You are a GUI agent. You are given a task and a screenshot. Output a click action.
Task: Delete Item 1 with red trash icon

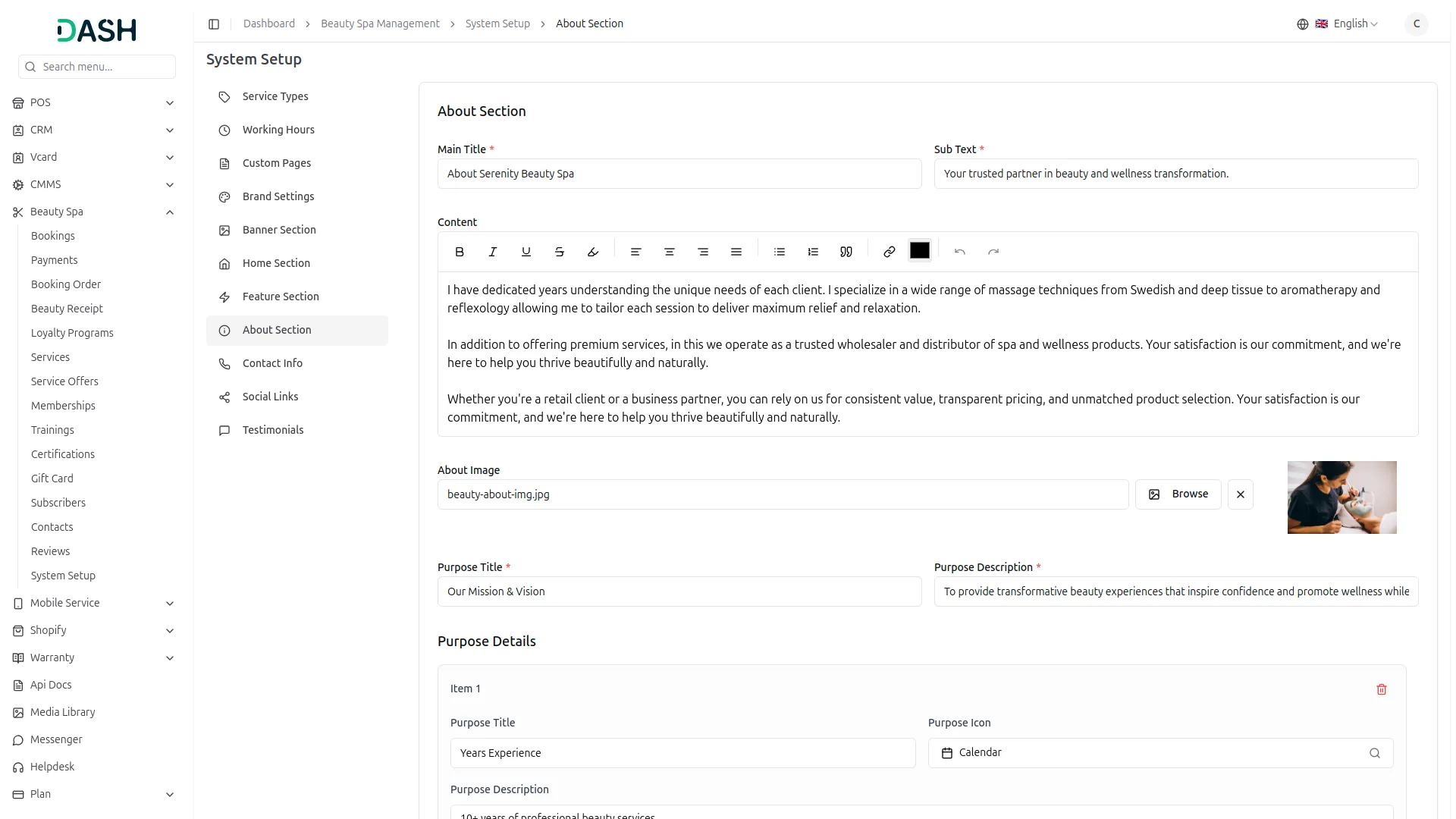point(1382,689)
